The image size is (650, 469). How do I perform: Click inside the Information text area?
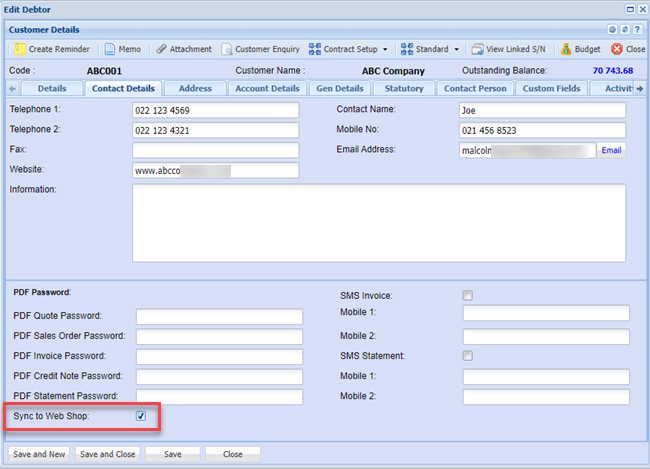(x=379, y=222)
